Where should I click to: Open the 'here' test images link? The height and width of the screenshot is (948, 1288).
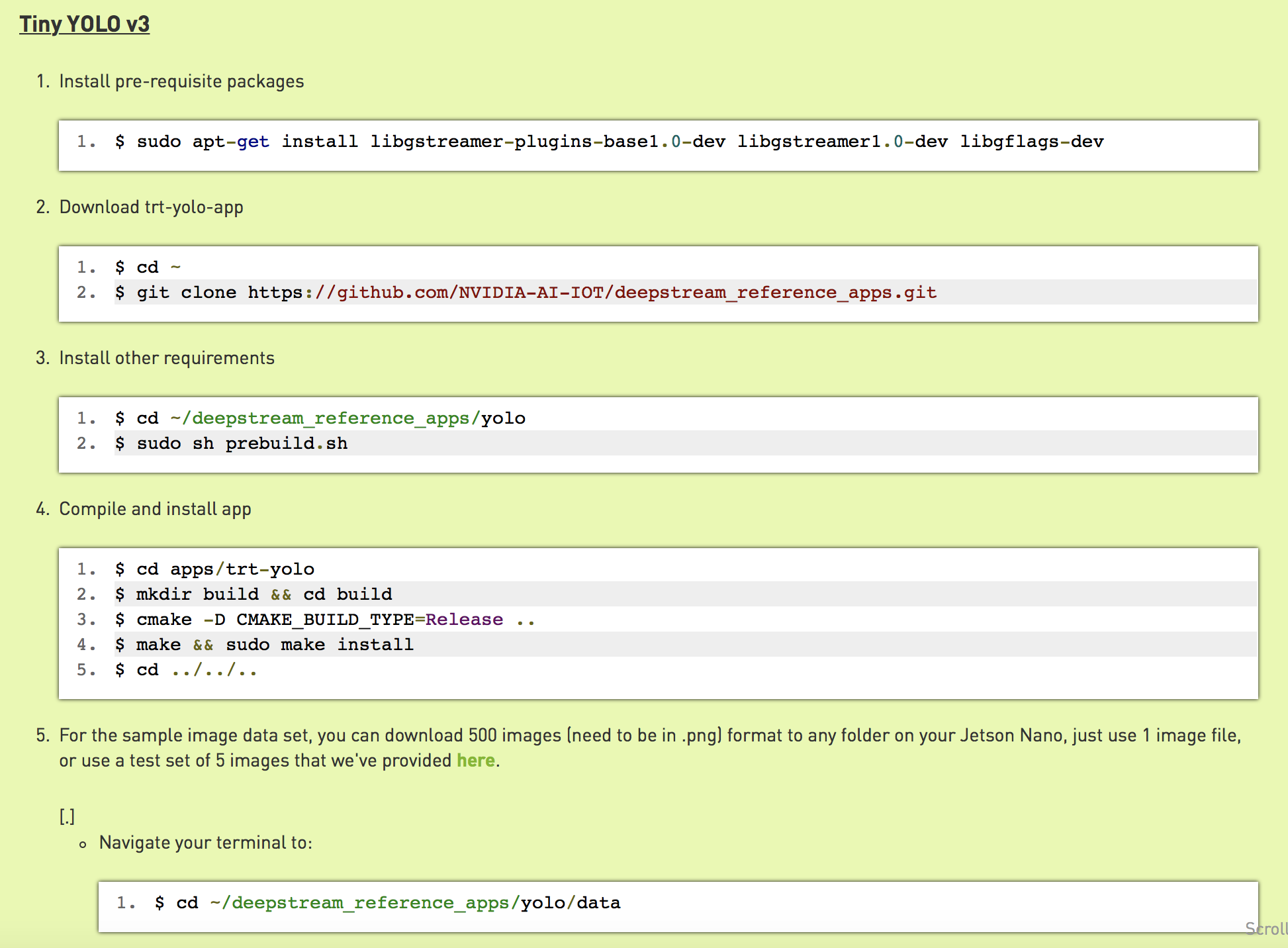[x=475, y=760]
